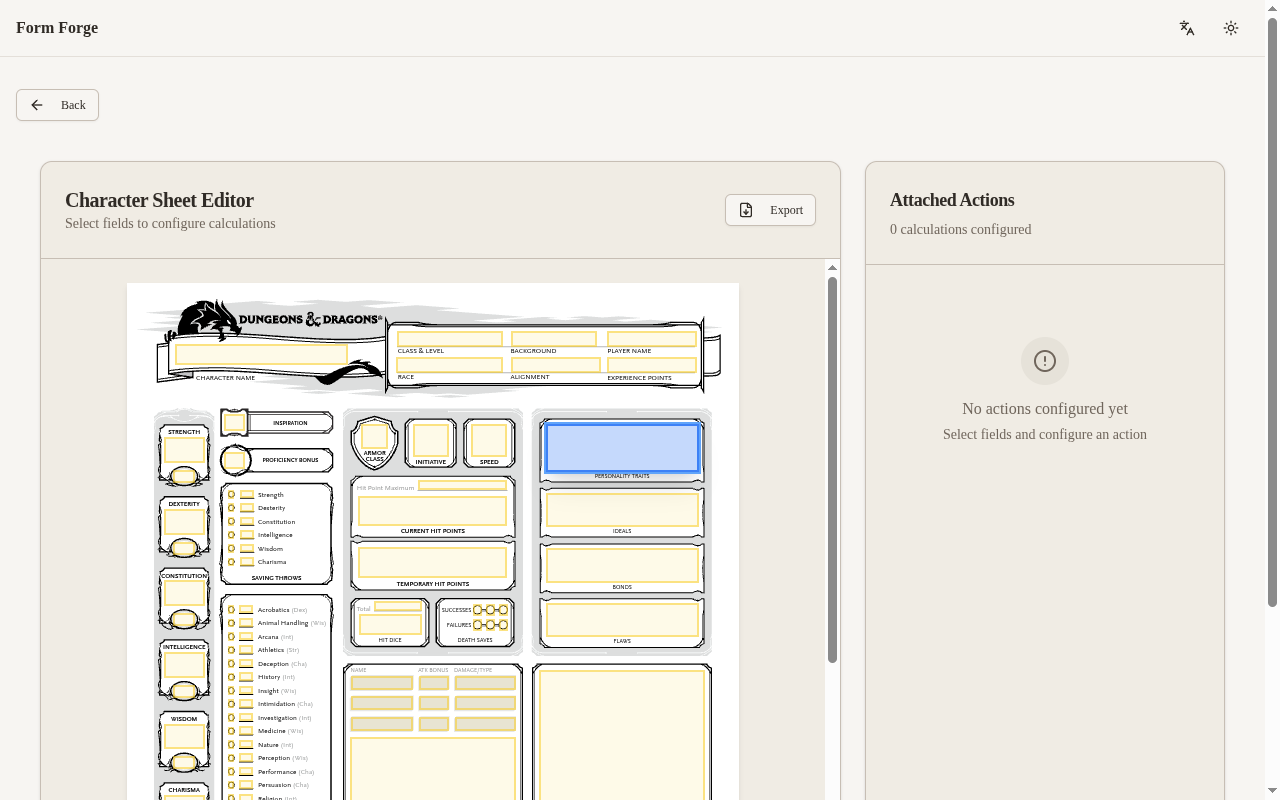The image size is (1280, 800).
Task: Select the Proficiency Bonus field
Action: pyautogui.click(x=236, y=461)
